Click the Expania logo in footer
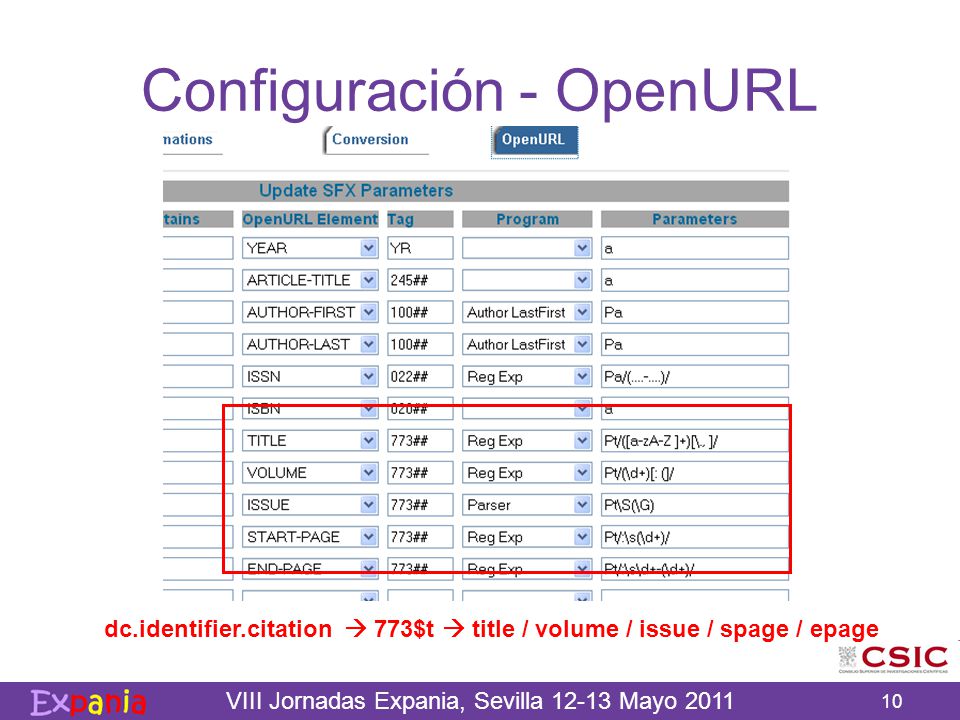The image size is (960, 720). (88, 702)
